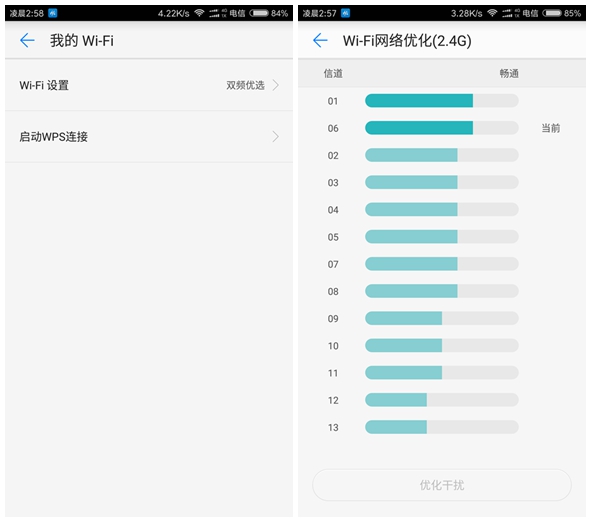Select channel 05 bar
This screenshot has width=591, height=522.
(x=442, y=237)
